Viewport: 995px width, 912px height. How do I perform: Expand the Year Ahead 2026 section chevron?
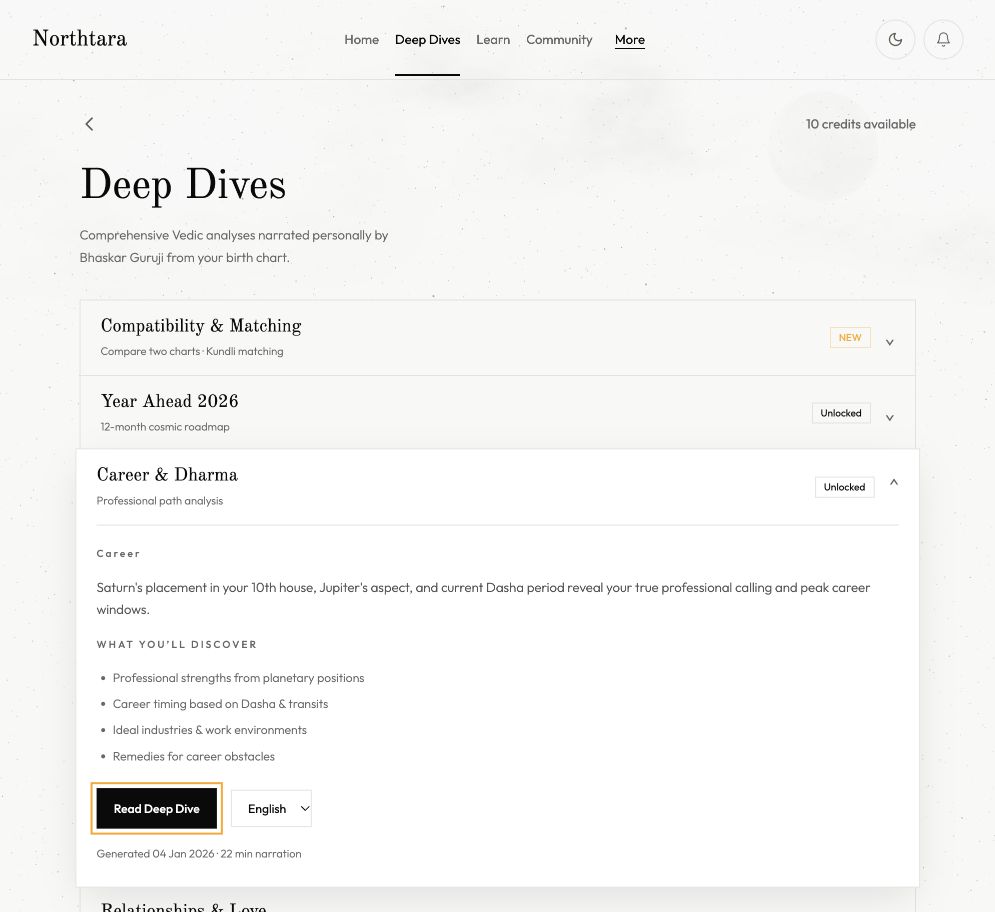[x=890, y=418]
